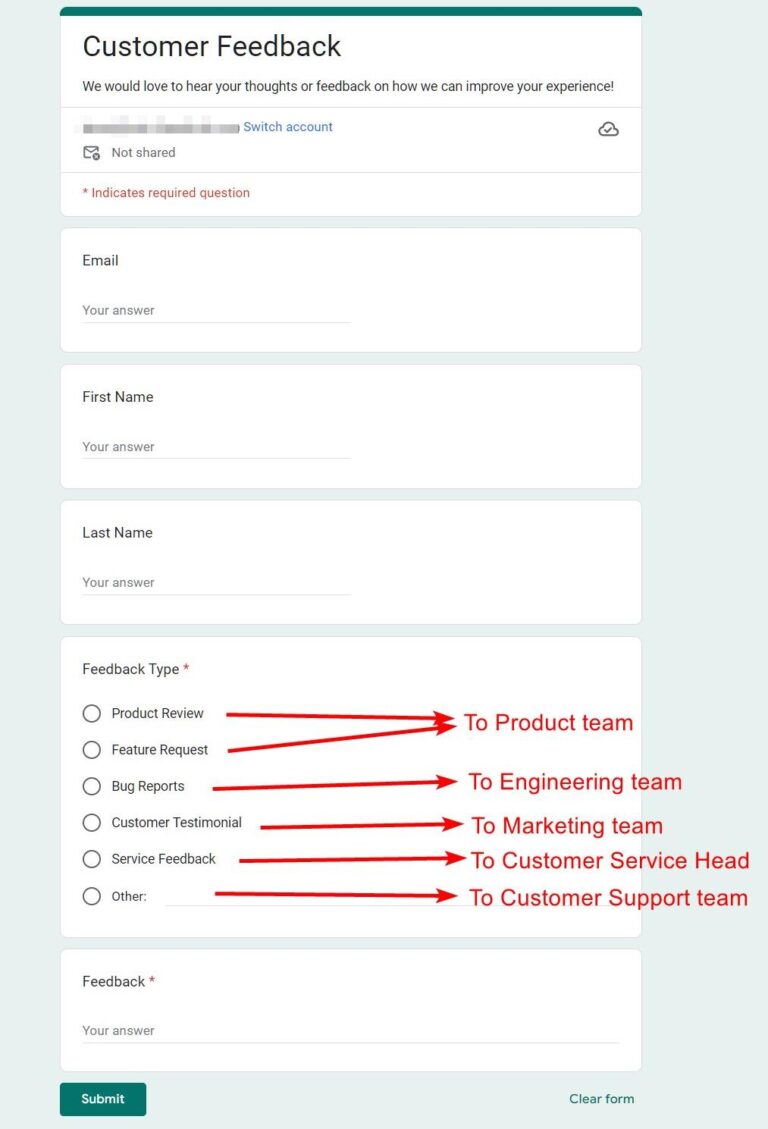
Task: Select Bug Reports as feedback type
Action: [x=91, y=786]
